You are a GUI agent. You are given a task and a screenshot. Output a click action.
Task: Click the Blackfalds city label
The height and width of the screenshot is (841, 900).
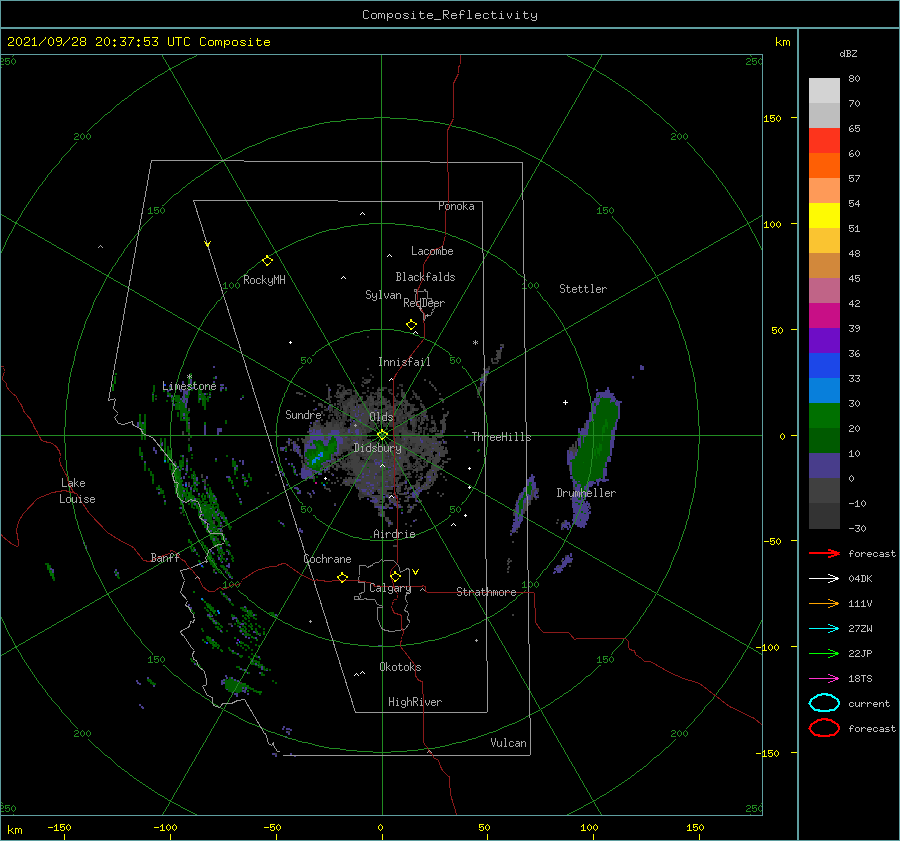pyautogui.click(x=425, y=277)
